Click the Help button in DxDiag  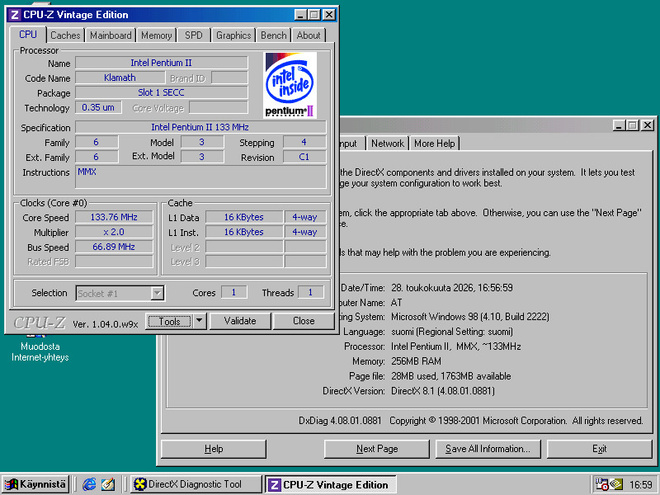click(x=214, y=449)
